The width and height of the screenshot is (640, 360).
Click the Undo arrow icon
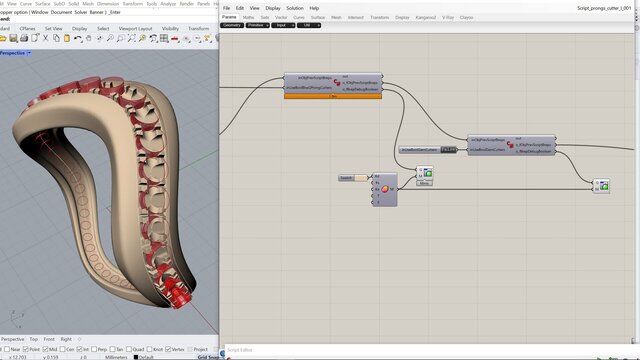pyautogui.click(x=78, y=38)
